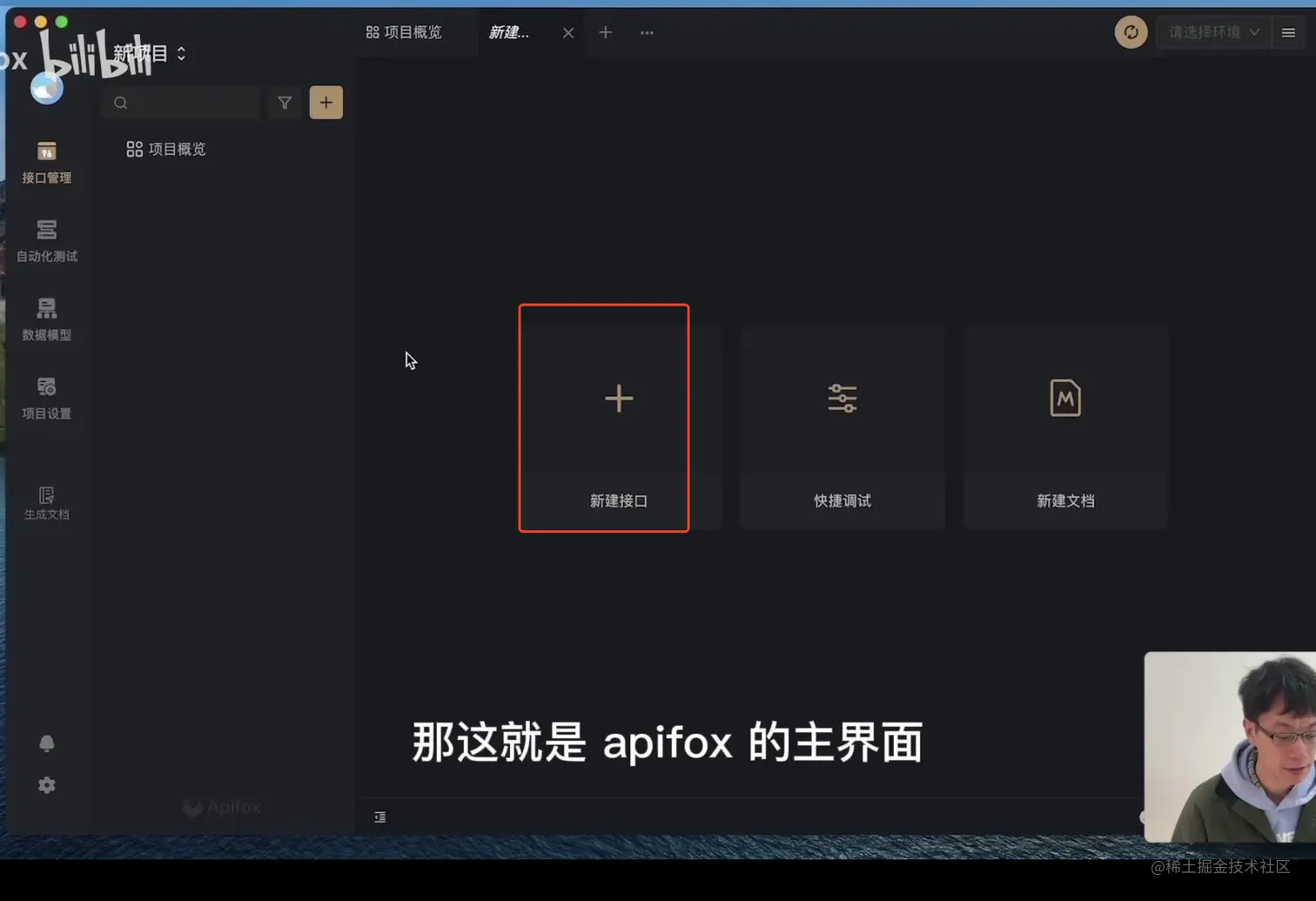
Task: Open the 项目设置 sidebar section
Action: click(47, 398)
